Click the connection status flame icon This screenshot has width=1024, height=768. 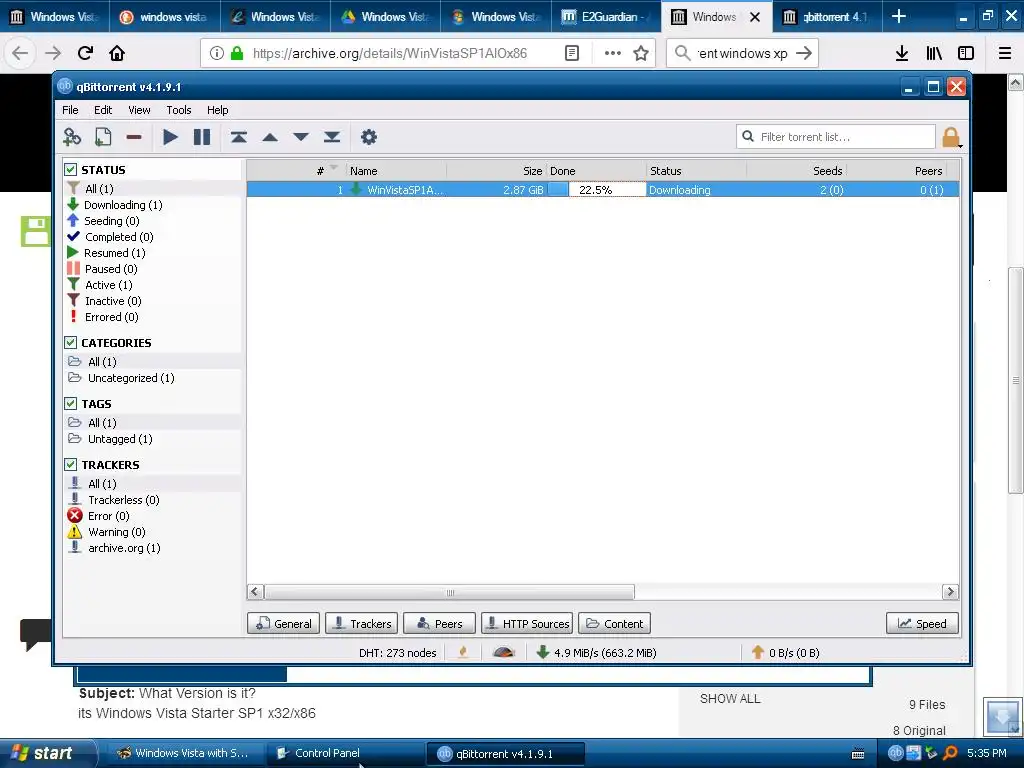click(463, 652)
